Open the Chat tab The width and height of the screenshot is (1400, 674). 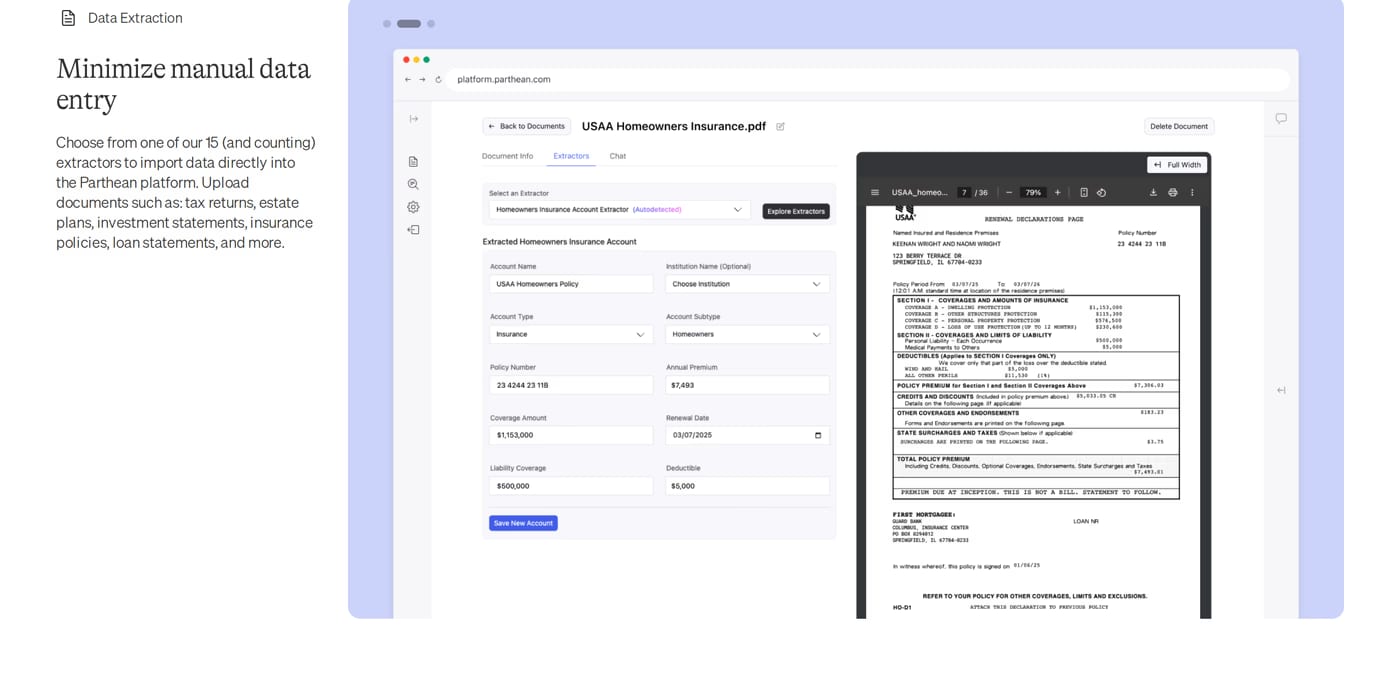click(x=618, y=156)
